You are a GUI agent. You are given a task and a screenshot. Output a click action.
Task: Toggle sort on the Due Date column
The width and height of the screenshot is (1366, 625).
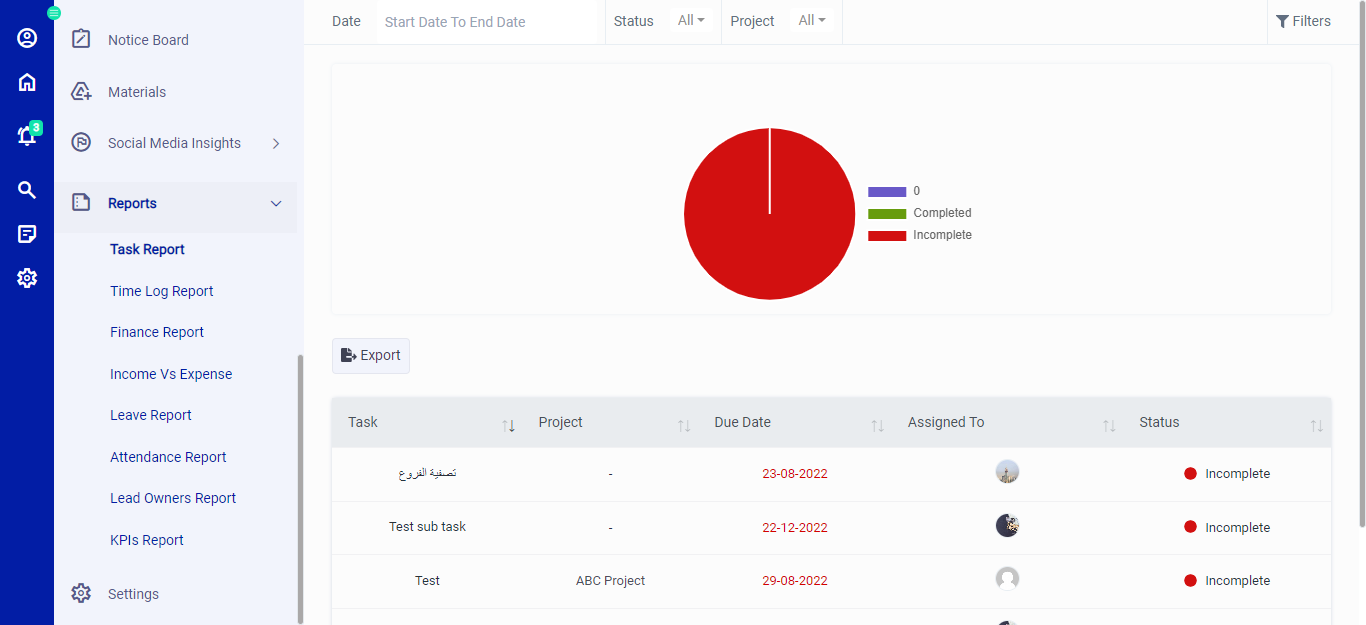click(x=878, y=424)
